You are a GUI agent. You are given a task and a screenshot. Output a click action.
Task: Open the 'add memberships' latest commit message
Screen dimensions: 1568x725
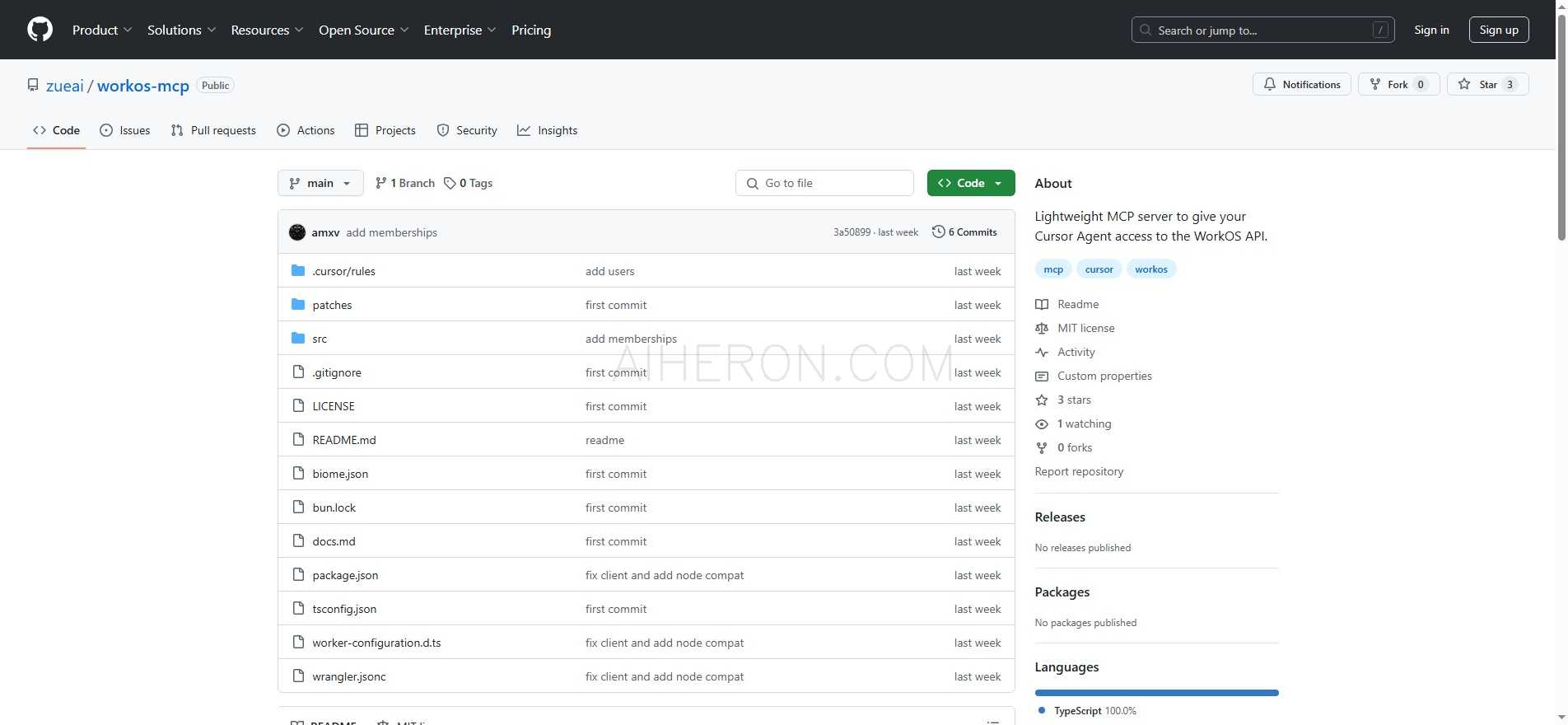392,232
